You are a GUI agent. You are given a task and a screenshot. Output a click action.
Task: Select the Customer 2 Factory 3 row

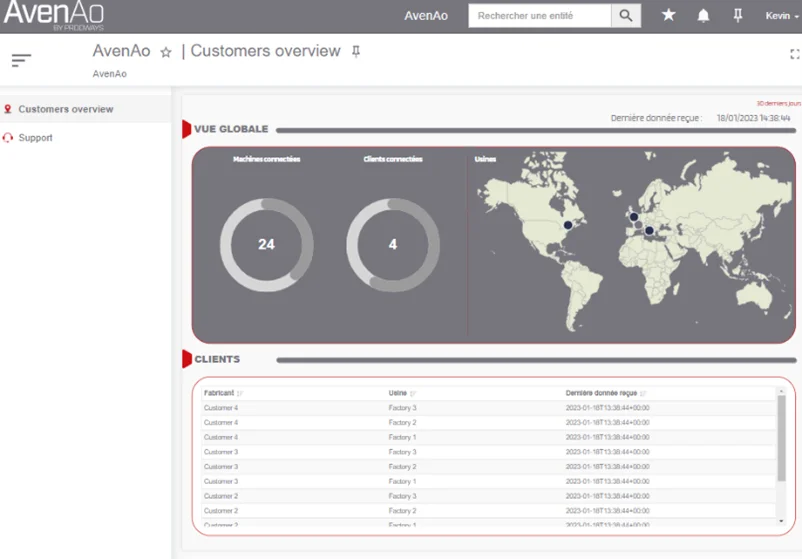pyautogui.click(x=488, y=496)
